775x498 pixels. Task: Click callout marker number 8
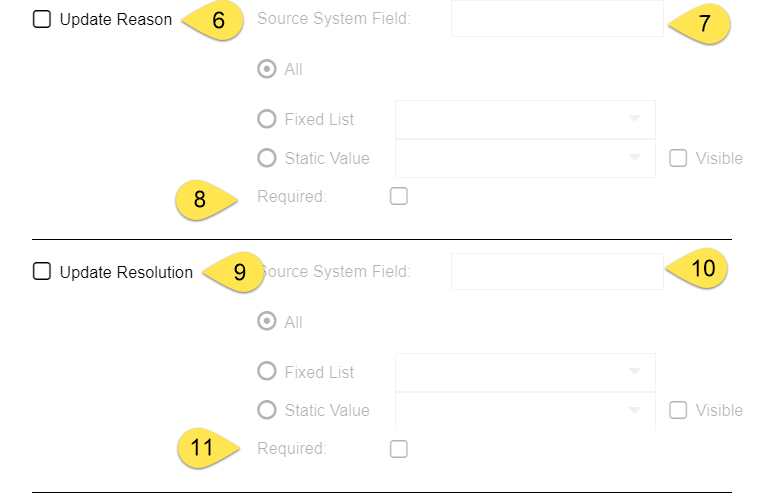tap(200, 198)
